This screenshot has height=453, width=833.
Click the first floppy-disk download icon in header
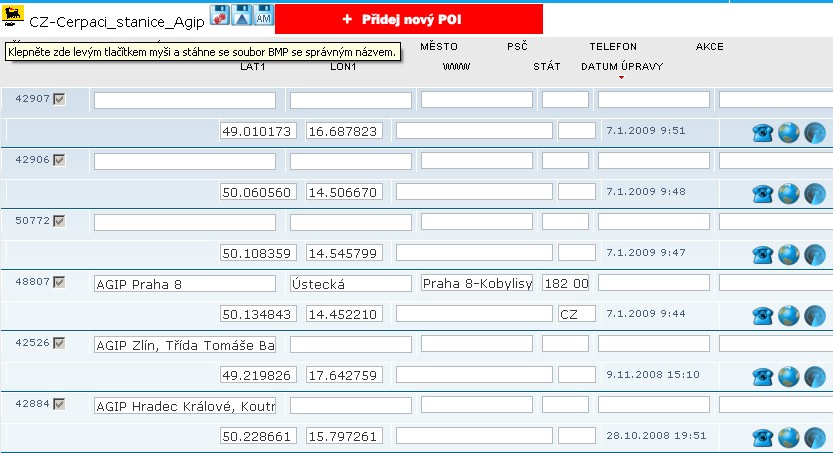point(217,14)
